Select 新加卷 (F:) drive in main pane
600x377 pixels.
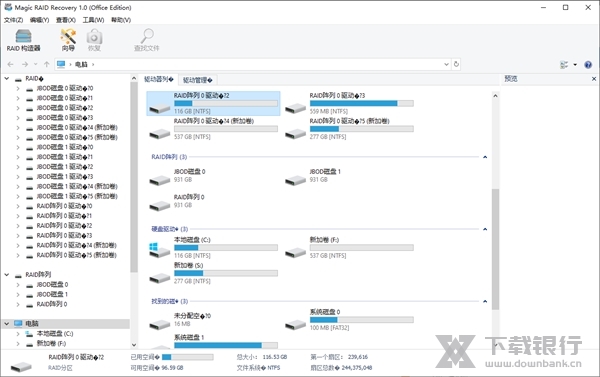click(x=349, y=248)
